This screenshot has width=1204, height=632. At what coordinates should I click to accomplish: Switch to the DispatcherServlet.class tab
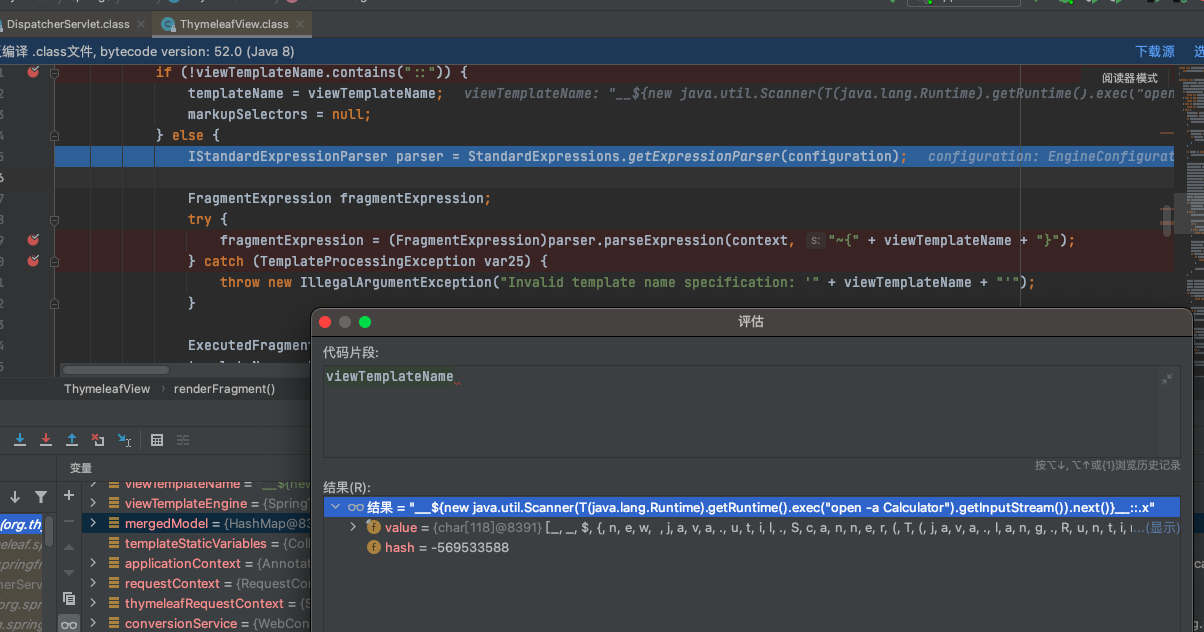point(68,24)
